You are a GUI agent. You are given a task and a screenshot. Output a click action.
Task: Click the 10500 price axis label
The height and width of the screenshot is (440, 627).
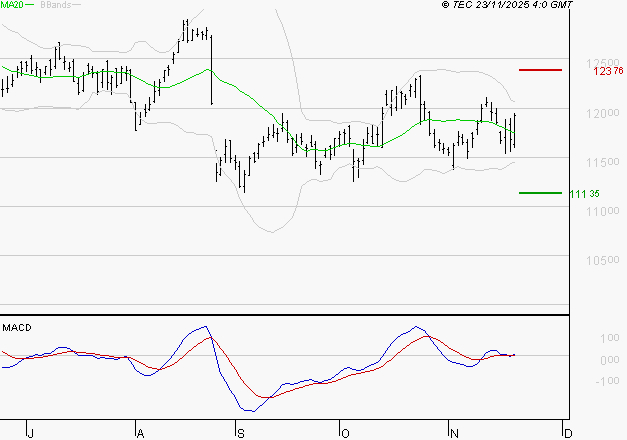click(x=599, y=260)
